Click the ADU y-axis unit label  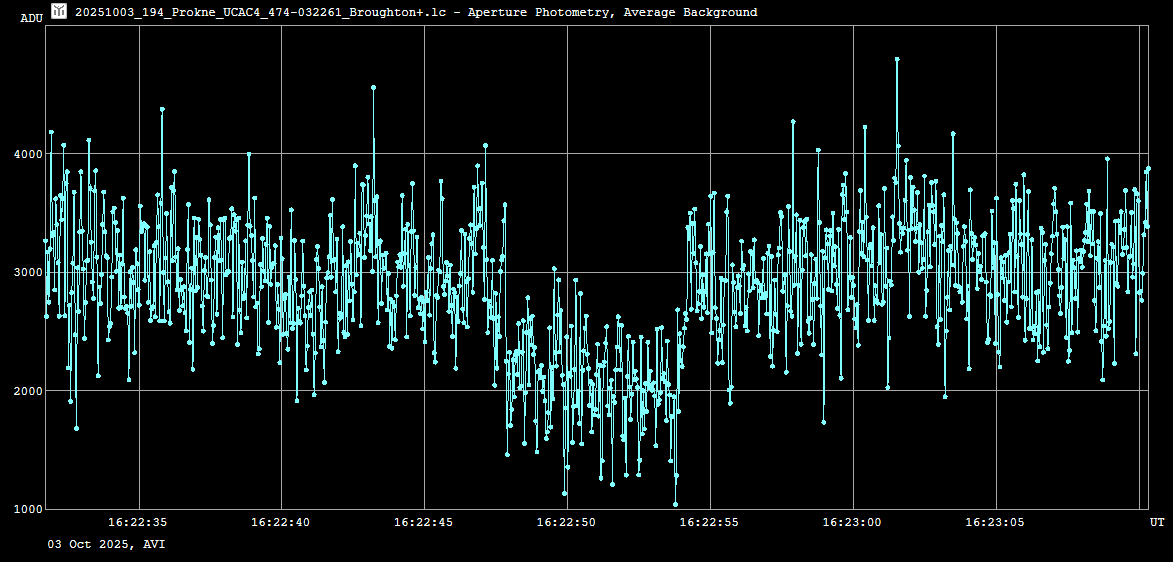click(x=31, y=18)
